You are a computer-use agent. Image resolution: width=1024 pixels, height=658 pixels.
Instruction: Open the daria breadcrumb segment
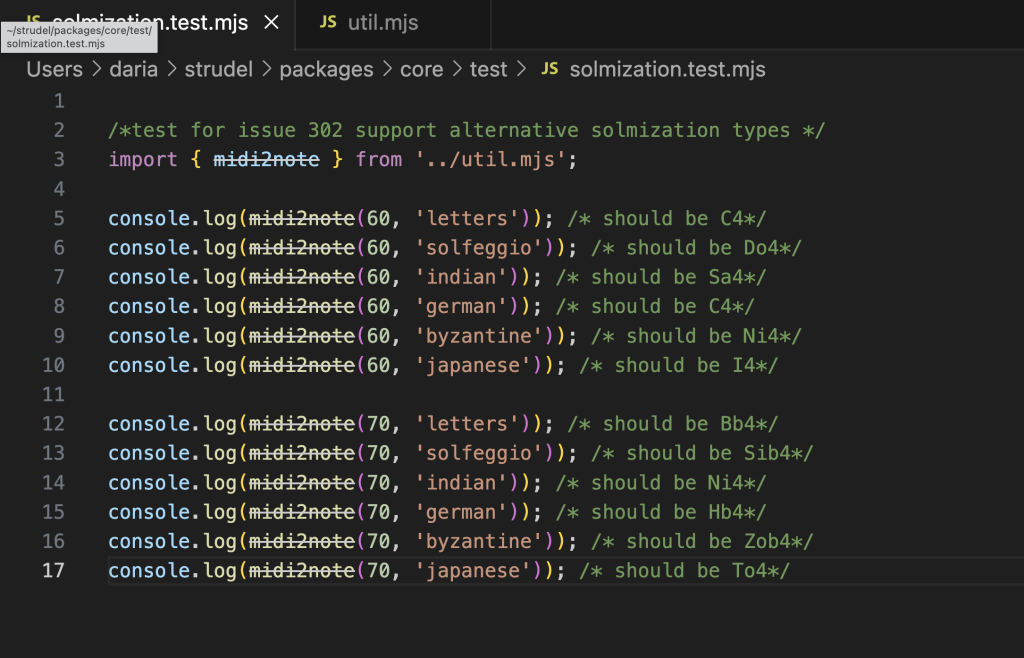(133, 69)
